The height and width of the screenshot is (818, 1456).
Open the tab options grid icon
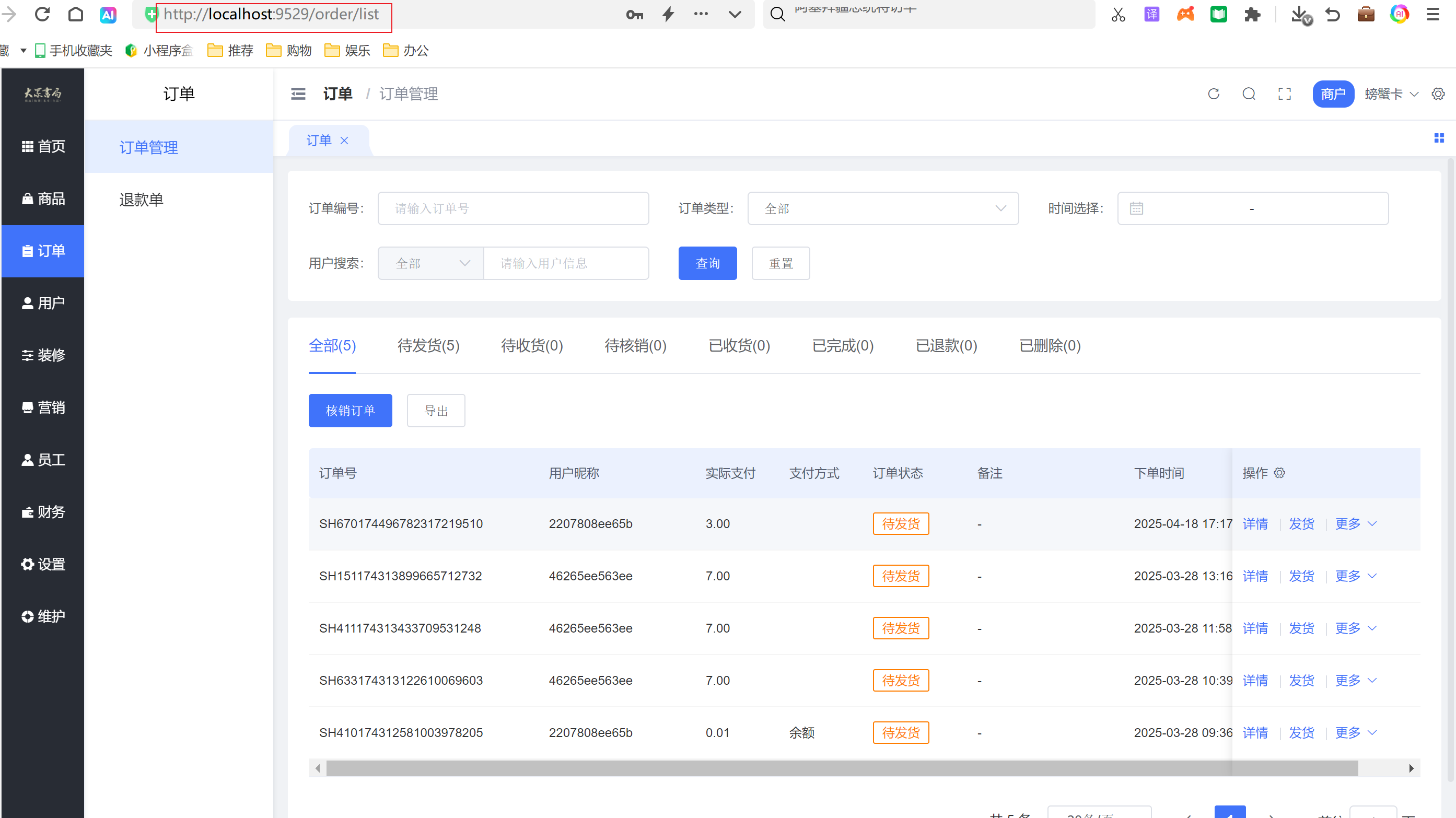(x=1438, y=138)
